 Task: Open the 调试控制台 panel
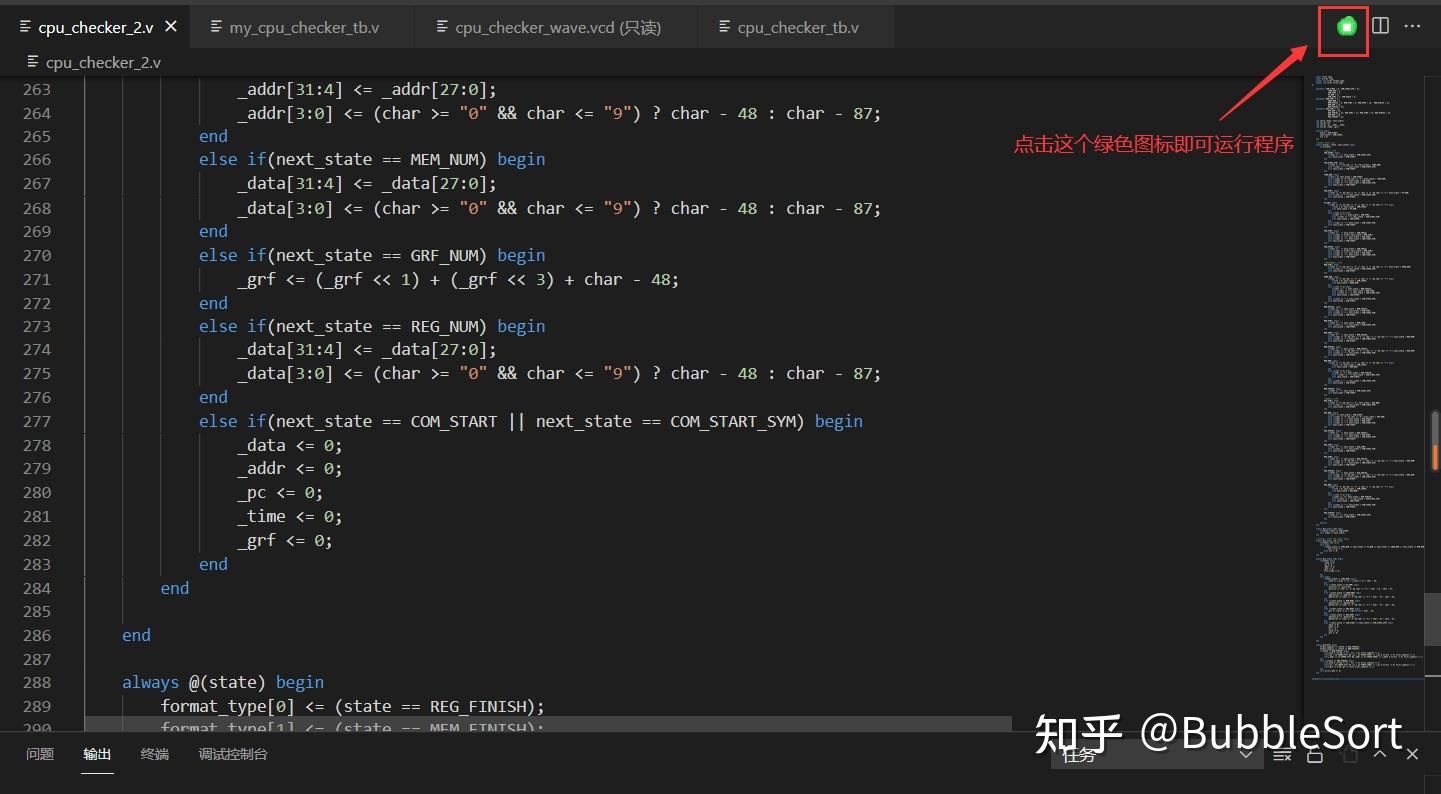pos(232,755)
